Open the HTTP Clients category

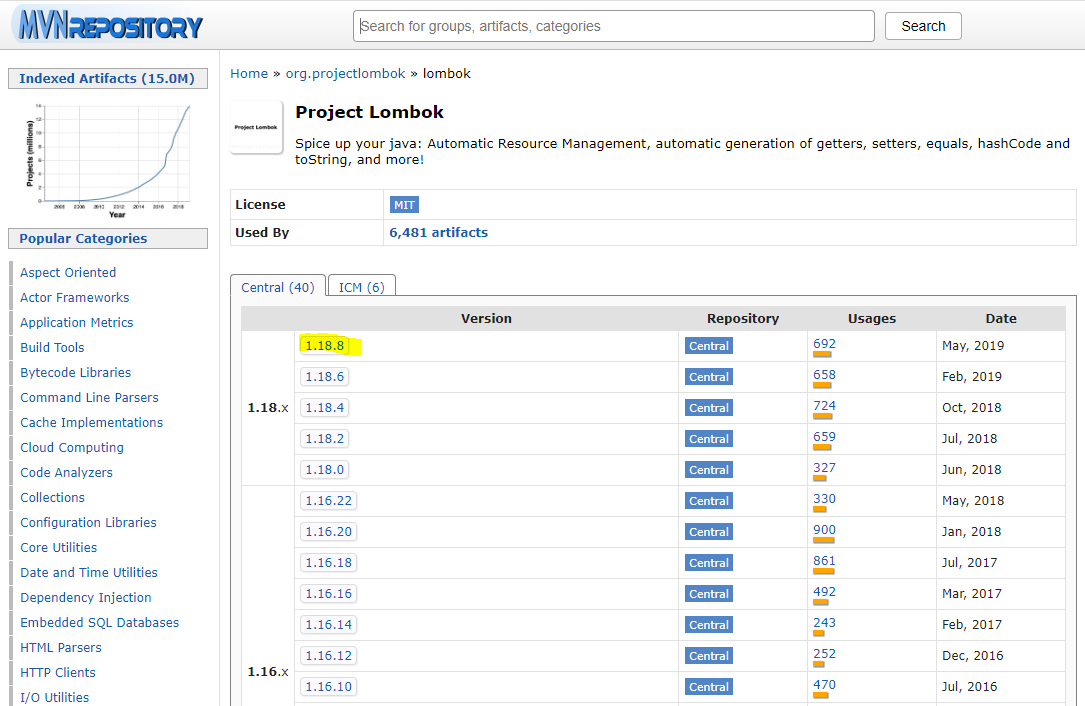58,672
